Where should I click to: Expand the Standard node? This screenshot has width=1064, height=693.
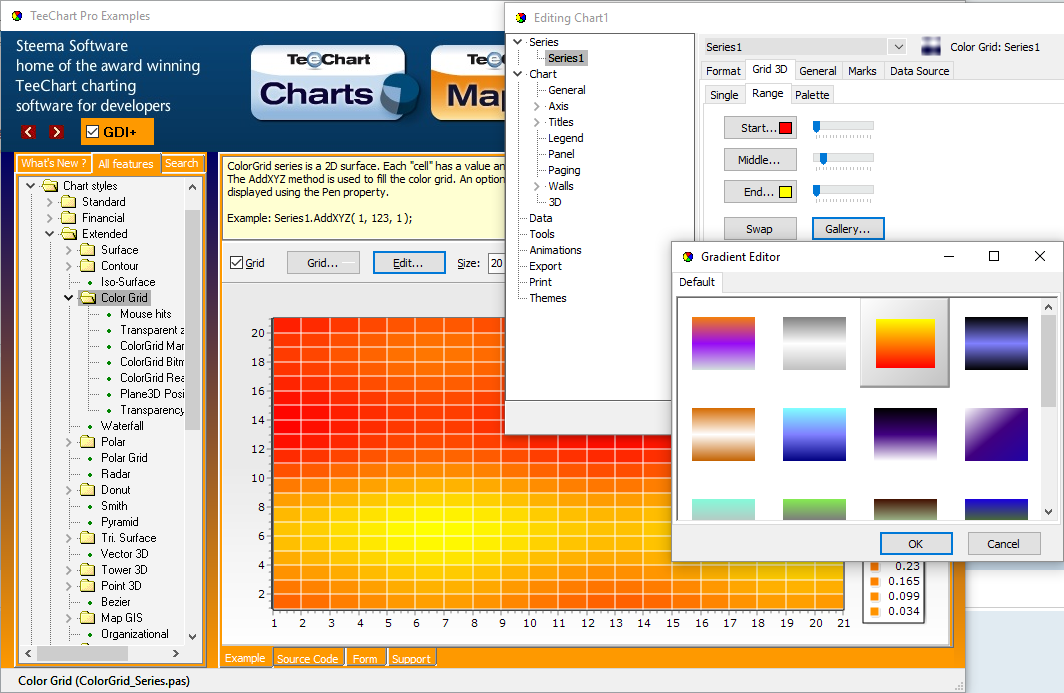click(49, 202)
